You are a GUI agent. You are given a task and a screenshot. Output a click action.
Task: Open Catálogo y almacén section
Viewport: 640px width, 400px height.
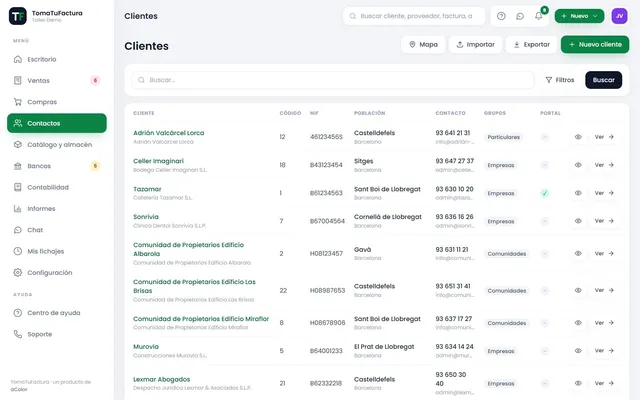tap(57, 144)
